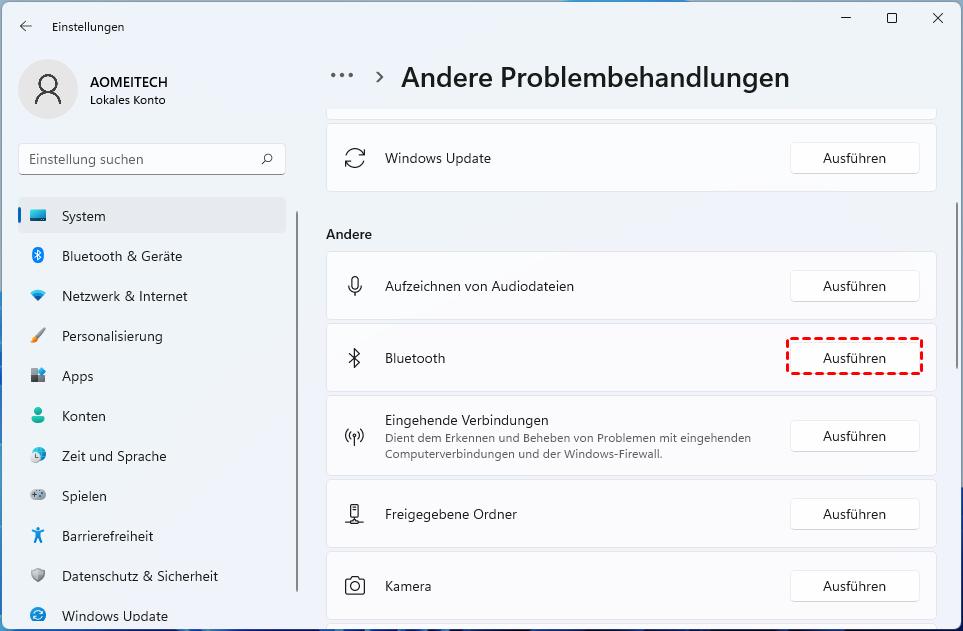Expand breadcrumb ellipsis menu

[x=341, y=76]
